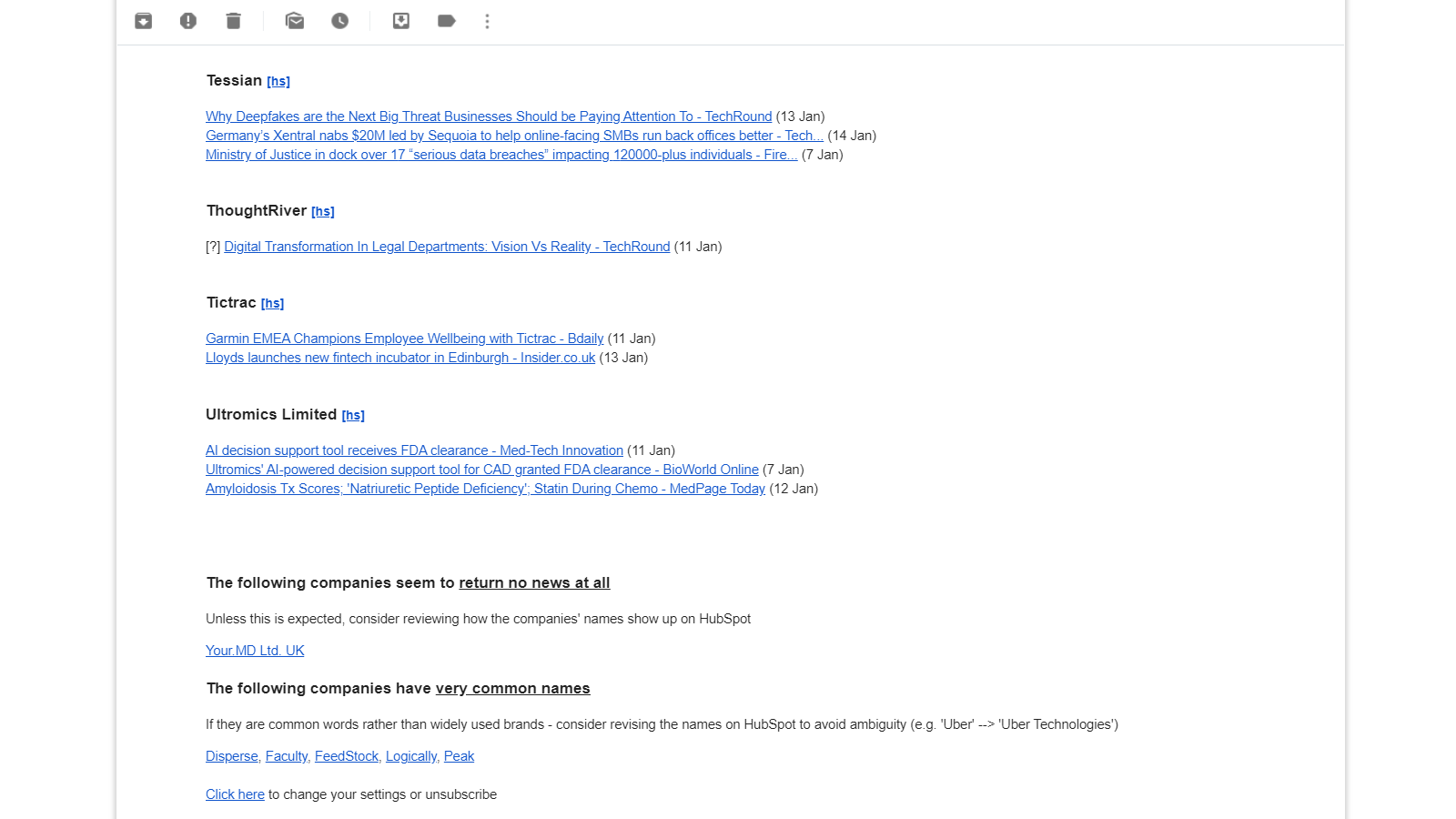
Task: Click the Logically company link
Action: (x=411, y=756)
